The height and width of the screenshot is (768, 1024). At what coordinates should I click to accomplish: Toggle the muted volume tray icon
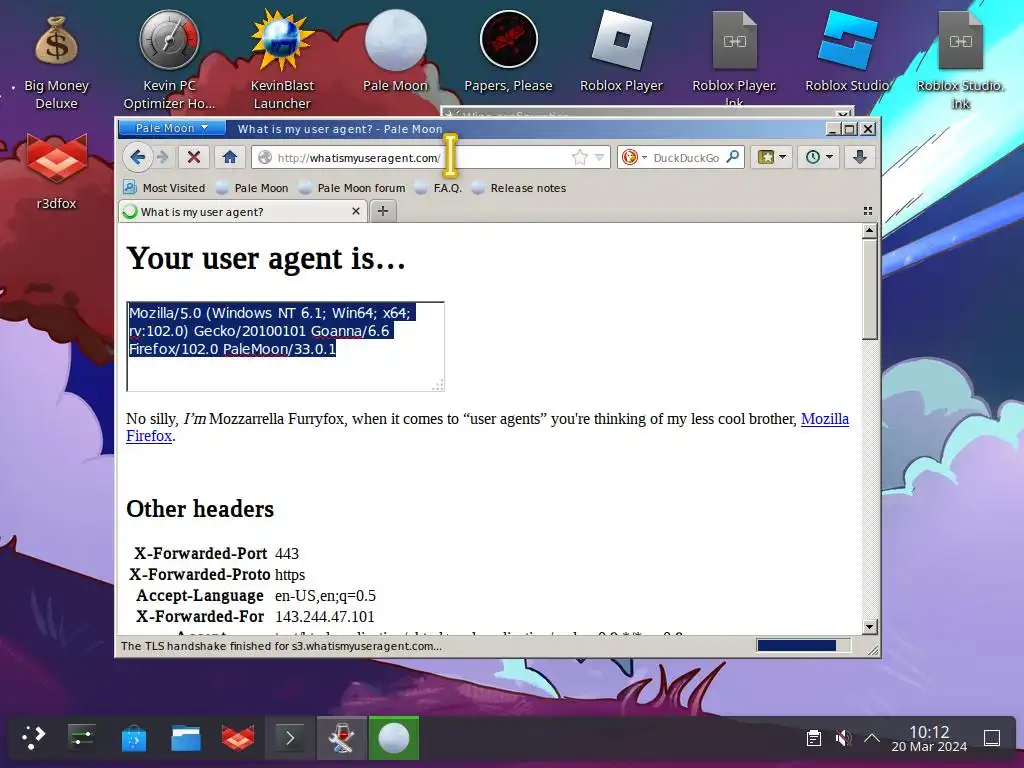pyautogui.click(x=843, y=739)
